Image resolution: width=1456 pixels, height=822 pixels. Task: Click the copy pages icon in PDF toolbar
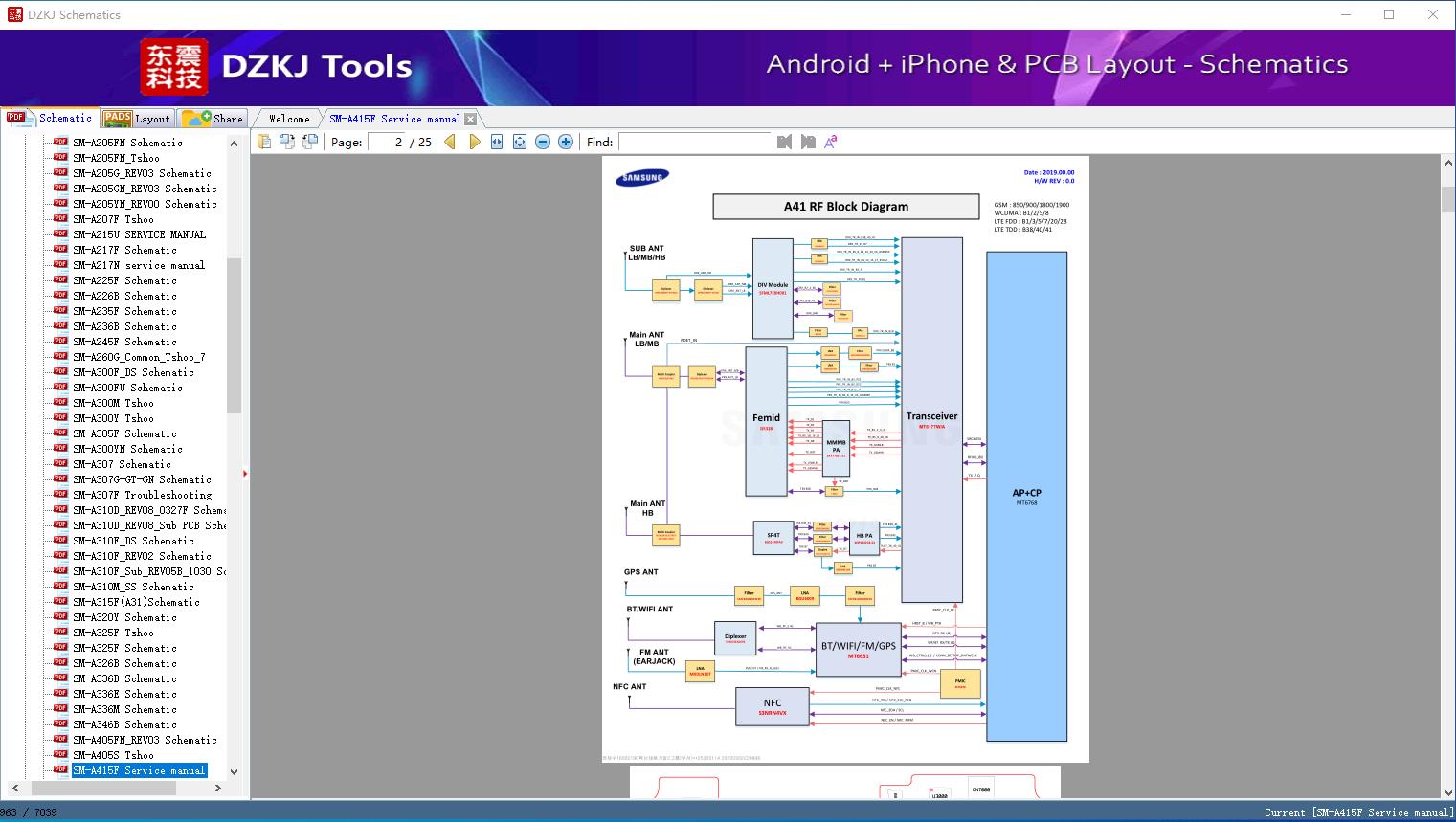click(264, 142)
